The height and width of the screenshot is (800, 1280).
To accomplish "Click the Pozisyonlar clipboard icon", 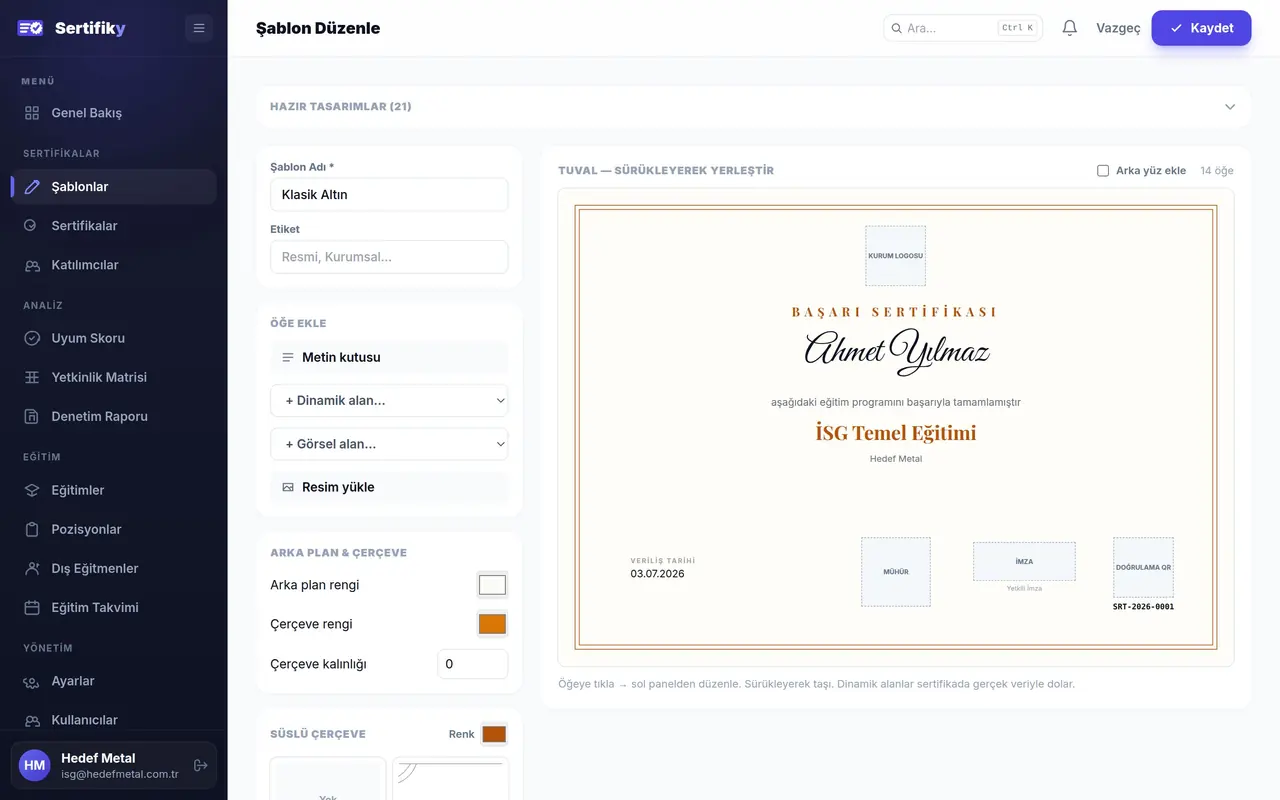I will click(x=32, y=529).
